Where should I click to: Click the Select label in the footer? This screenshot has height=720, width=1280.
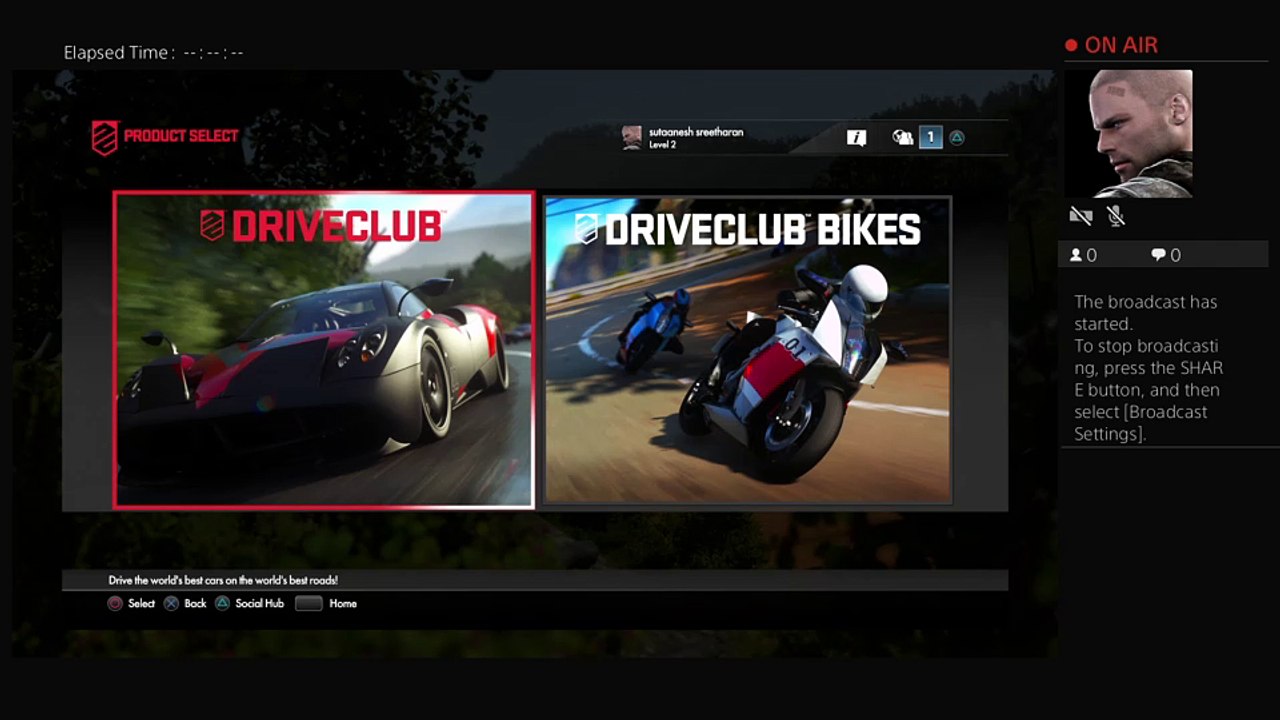point(142,604)
